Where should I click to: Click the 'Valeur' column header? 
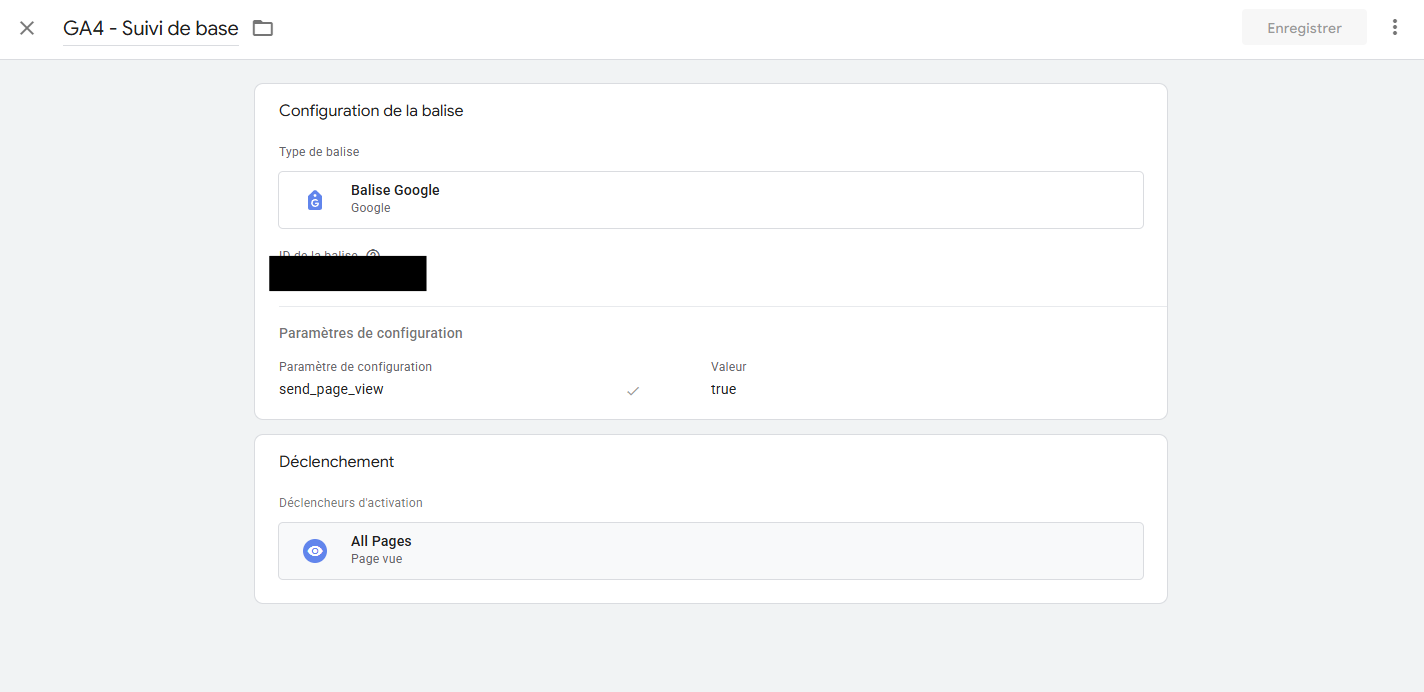(728, 367)
